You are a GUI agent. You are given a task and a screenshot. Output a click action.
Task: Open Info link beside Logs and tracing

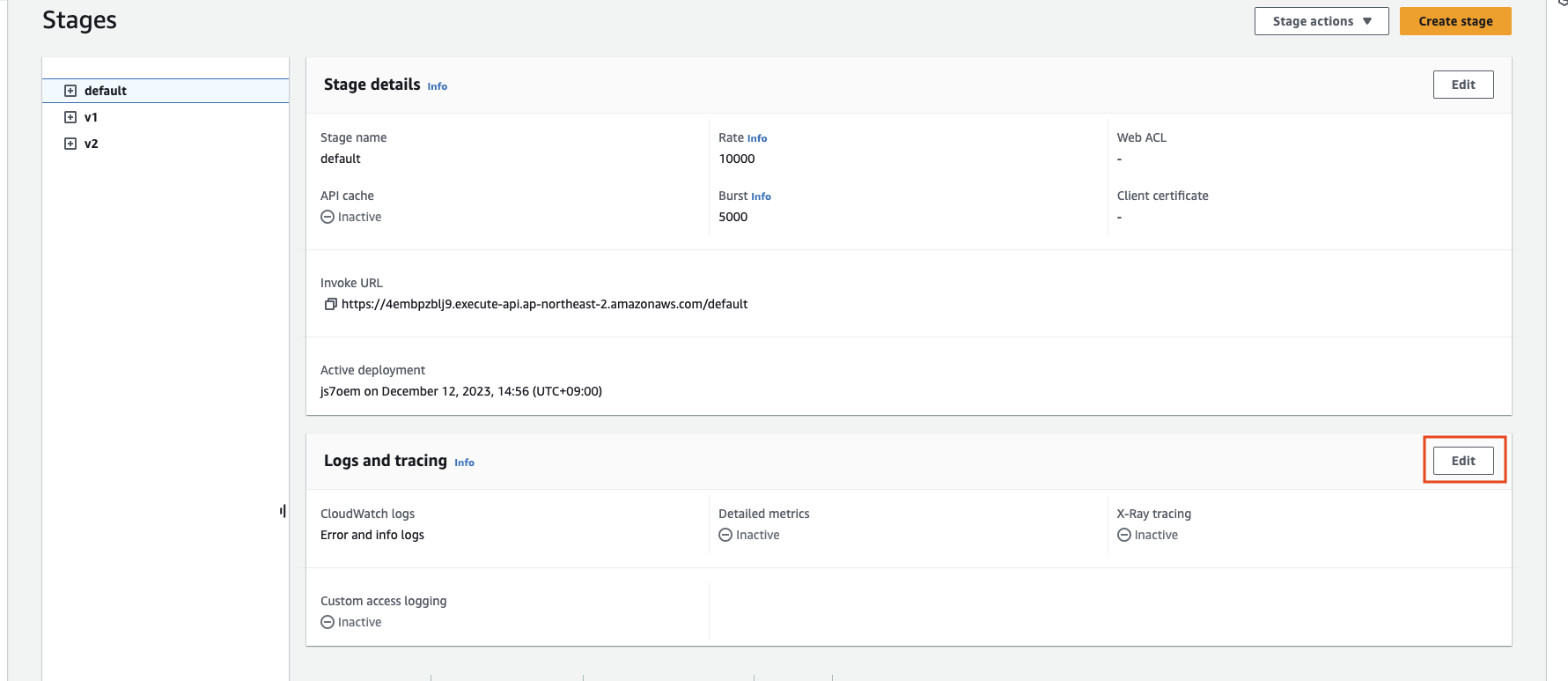pos(464,463)
